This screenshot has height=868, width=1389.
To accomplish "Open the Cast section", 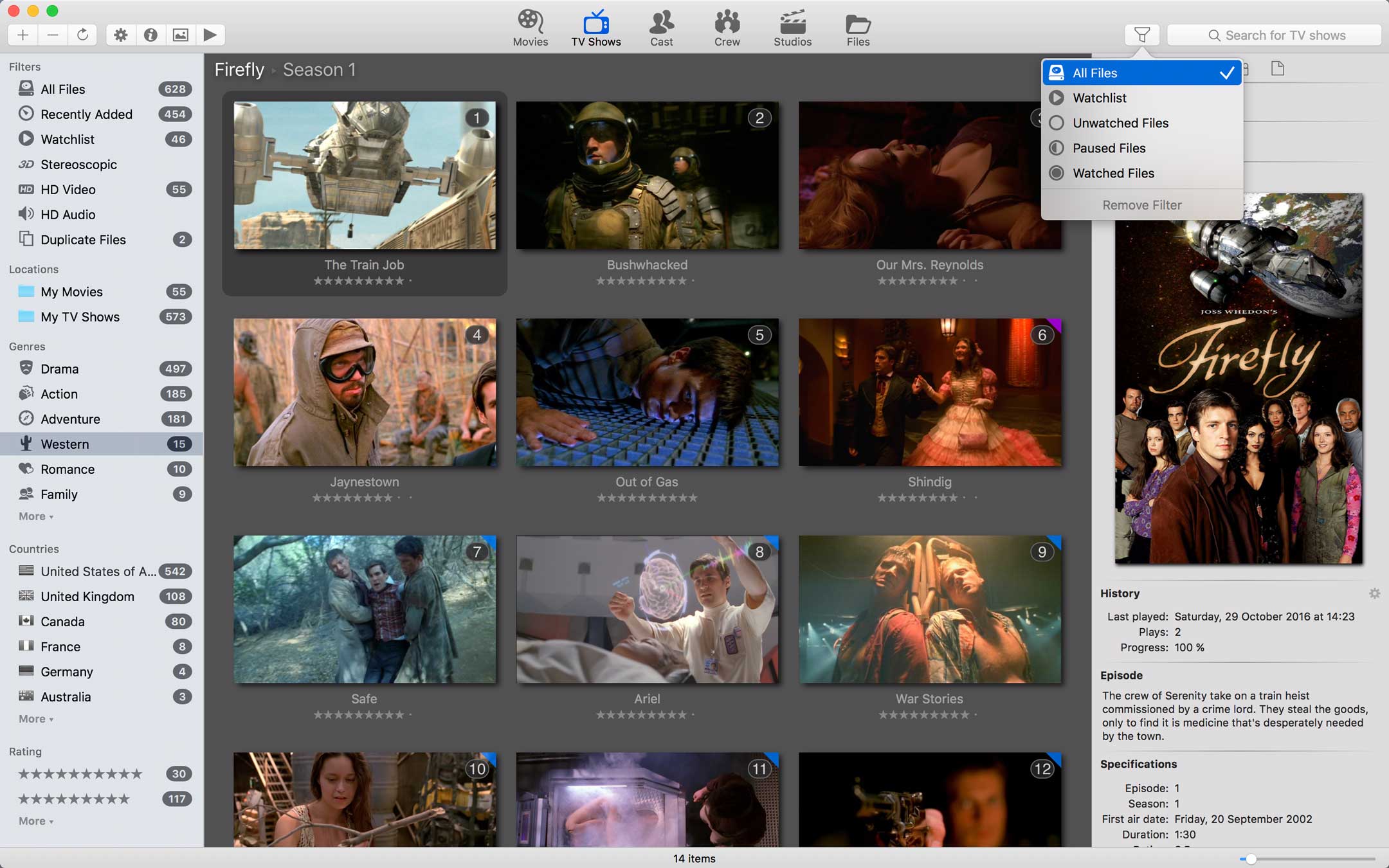I will point(661,28).
